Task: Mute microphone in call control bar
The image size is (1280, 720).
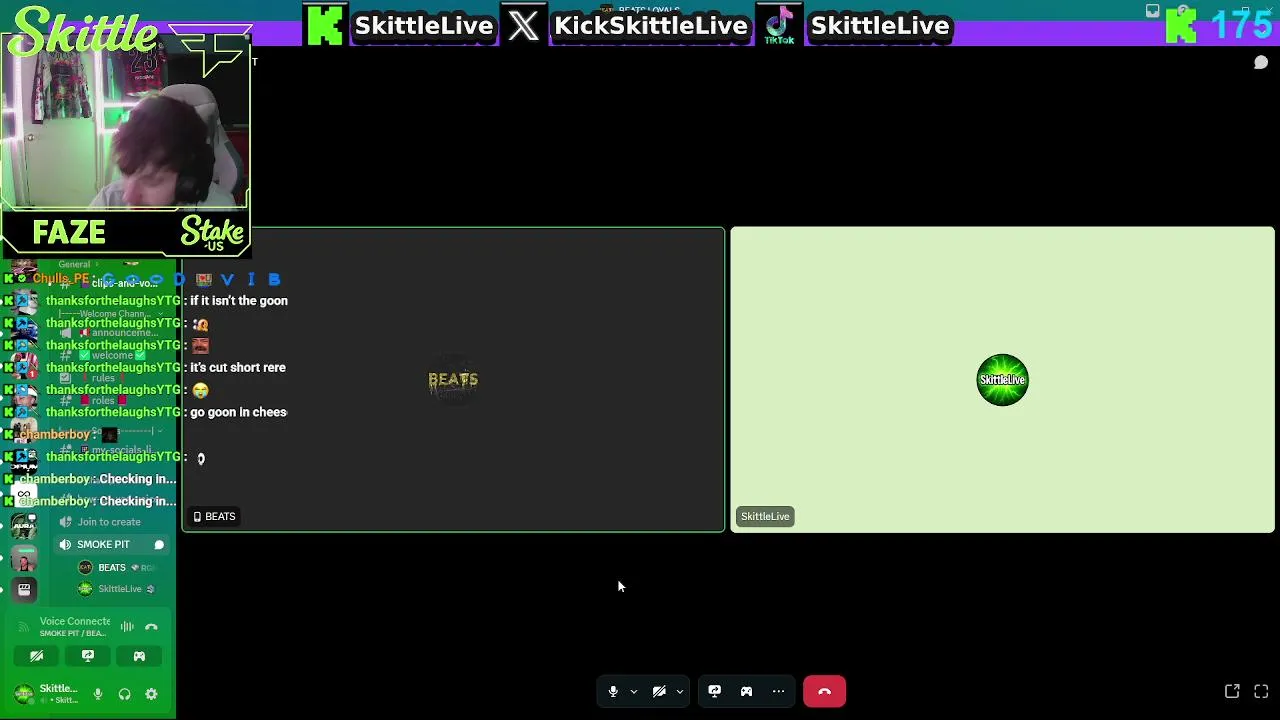Action: coord(613,691)
